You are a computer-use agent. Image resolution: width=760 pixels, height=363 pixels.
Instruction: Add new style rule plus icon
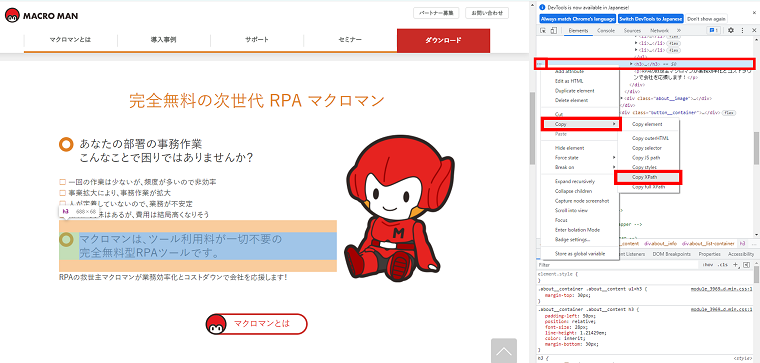[735, 265]
